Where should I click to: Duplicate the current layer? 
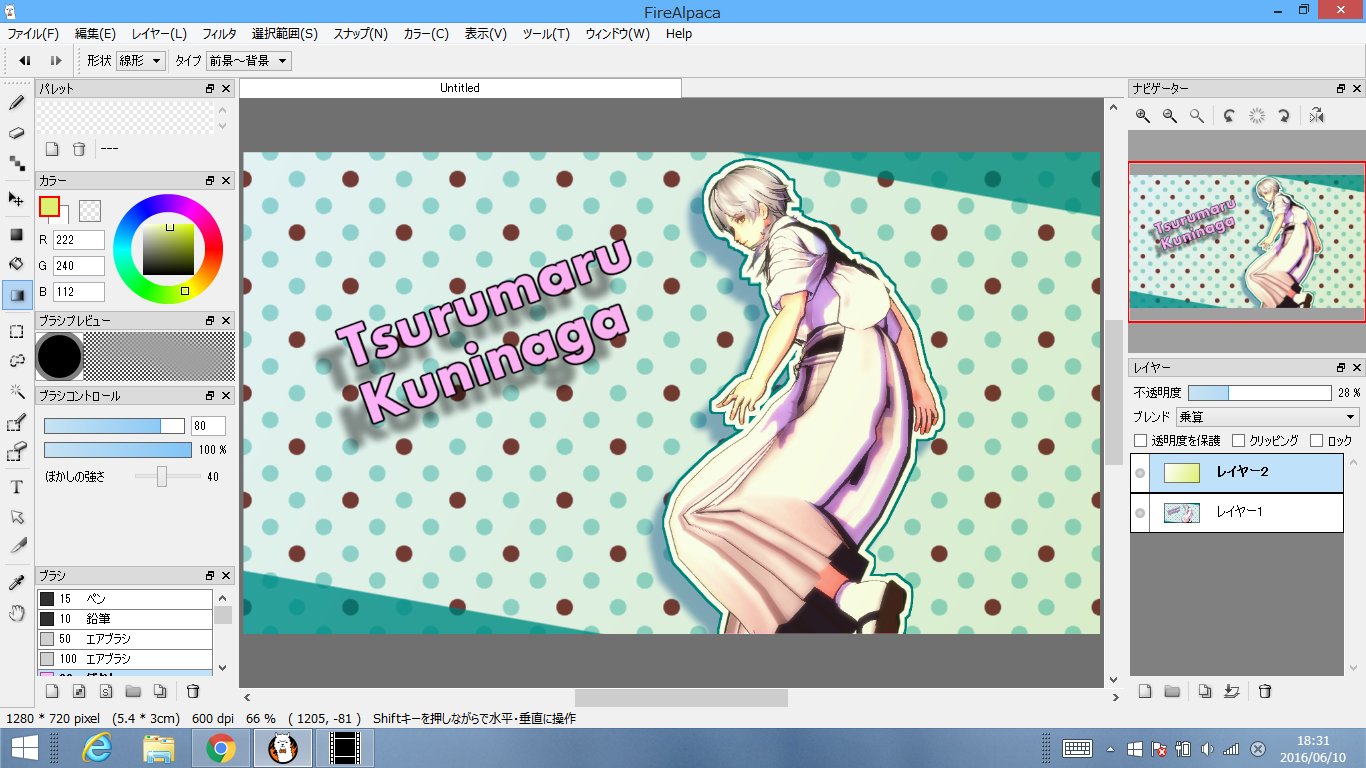1205,691
